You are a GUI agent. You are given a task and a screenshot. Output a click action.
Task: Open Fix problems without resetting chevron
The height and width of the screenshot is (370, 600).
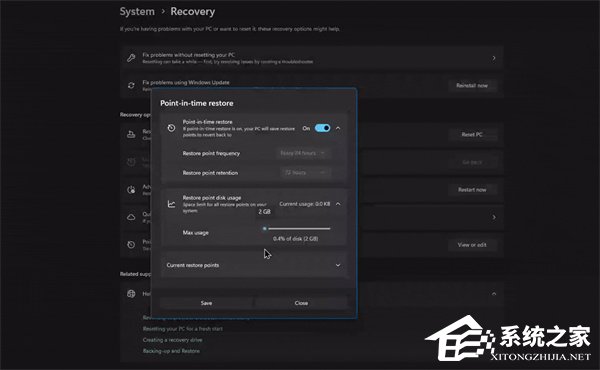click(x=494, y=58)
